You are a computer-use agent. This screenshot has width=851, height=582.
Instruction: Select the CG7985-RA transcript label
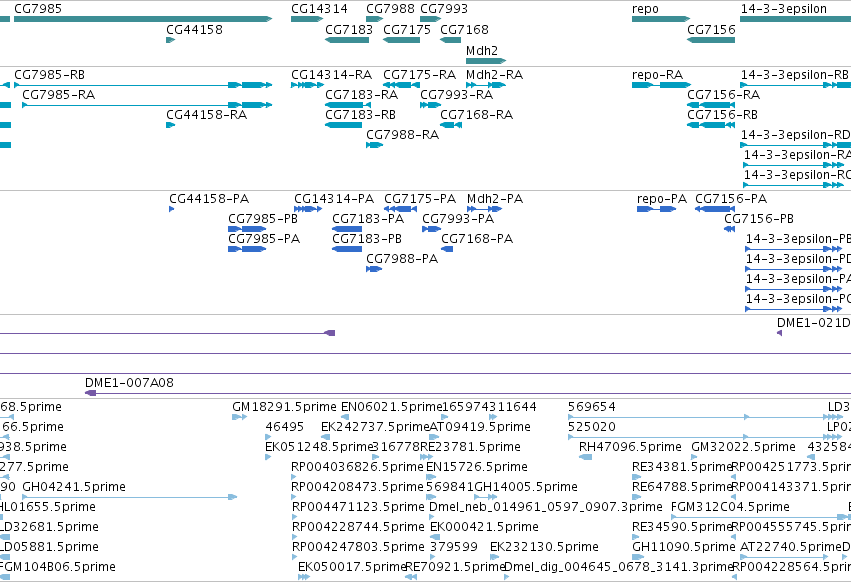point(59,95)
